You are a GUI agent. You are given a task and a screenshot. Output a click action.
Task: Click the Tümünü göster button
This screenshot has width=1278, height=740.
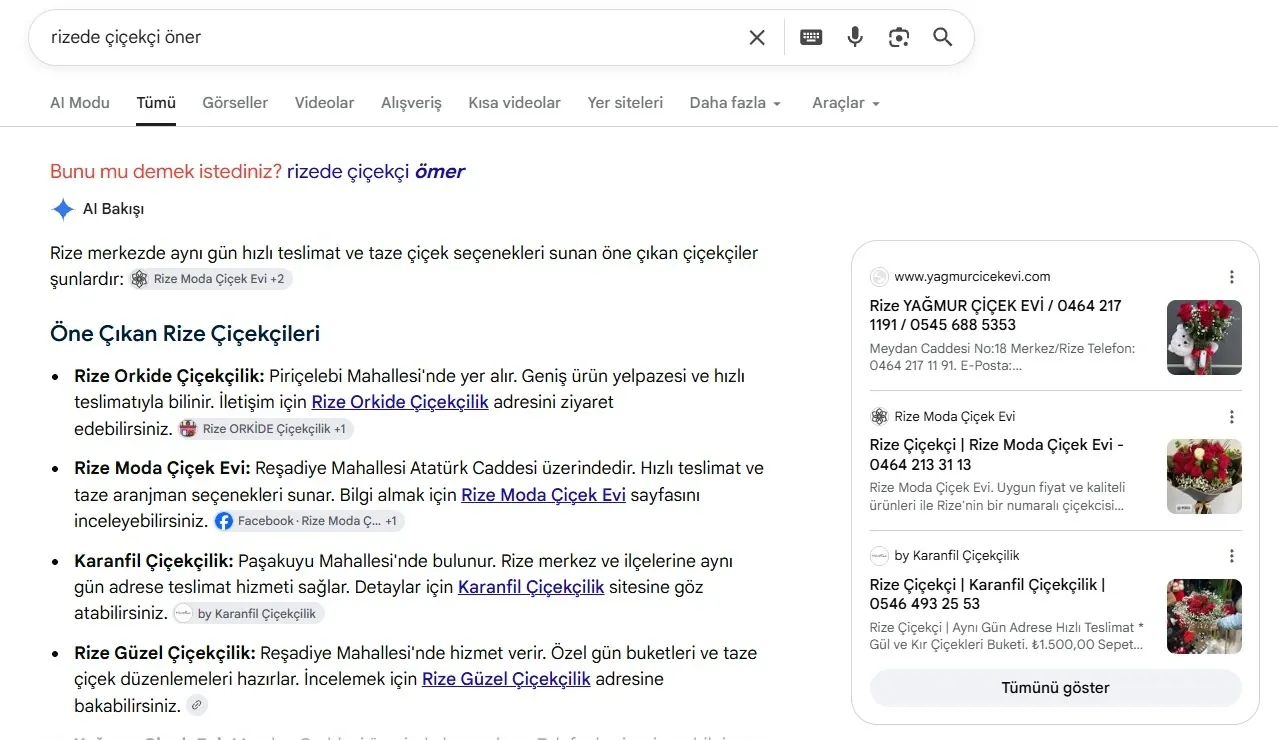[x=1056, y=688]
